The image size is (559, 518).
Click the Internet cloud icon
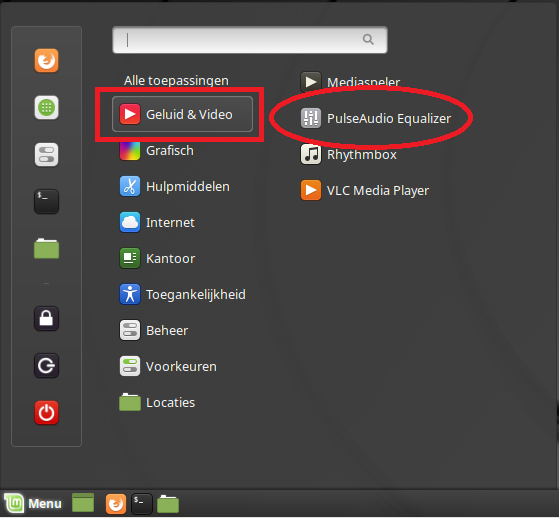(x=130, y=222)
